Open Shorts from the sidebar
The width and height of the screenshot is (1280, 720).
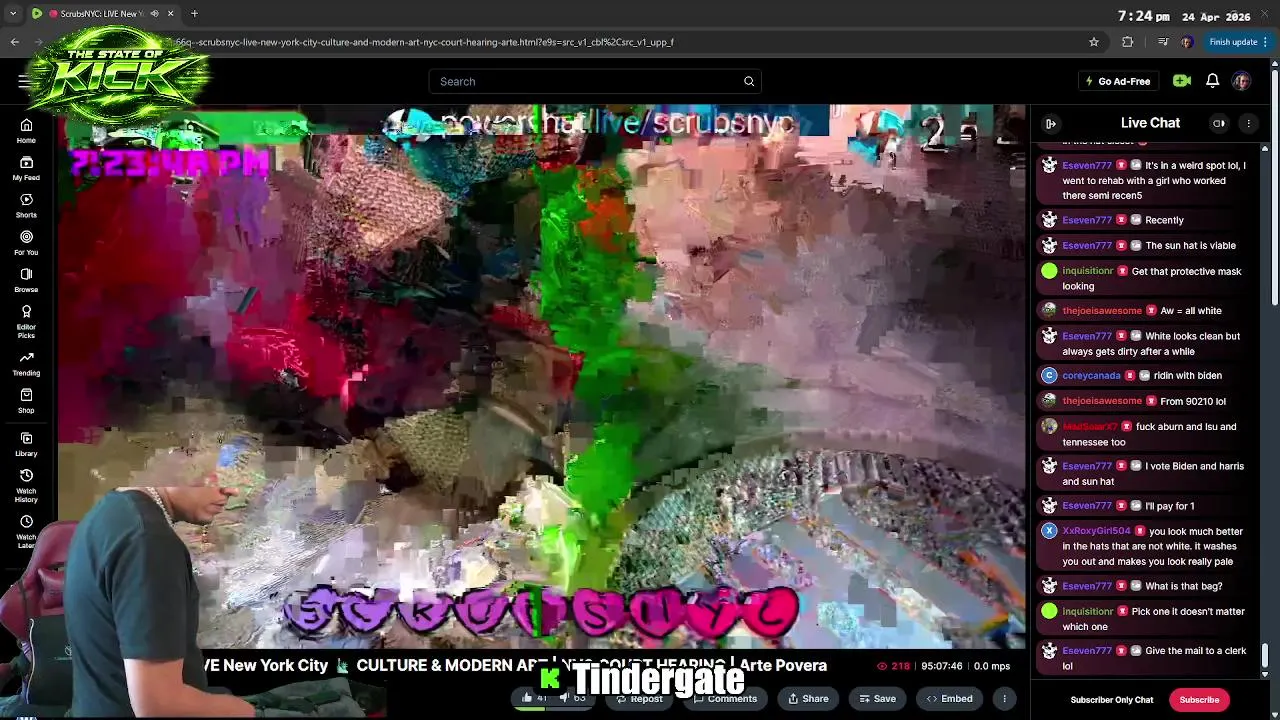tap(26, 206)
